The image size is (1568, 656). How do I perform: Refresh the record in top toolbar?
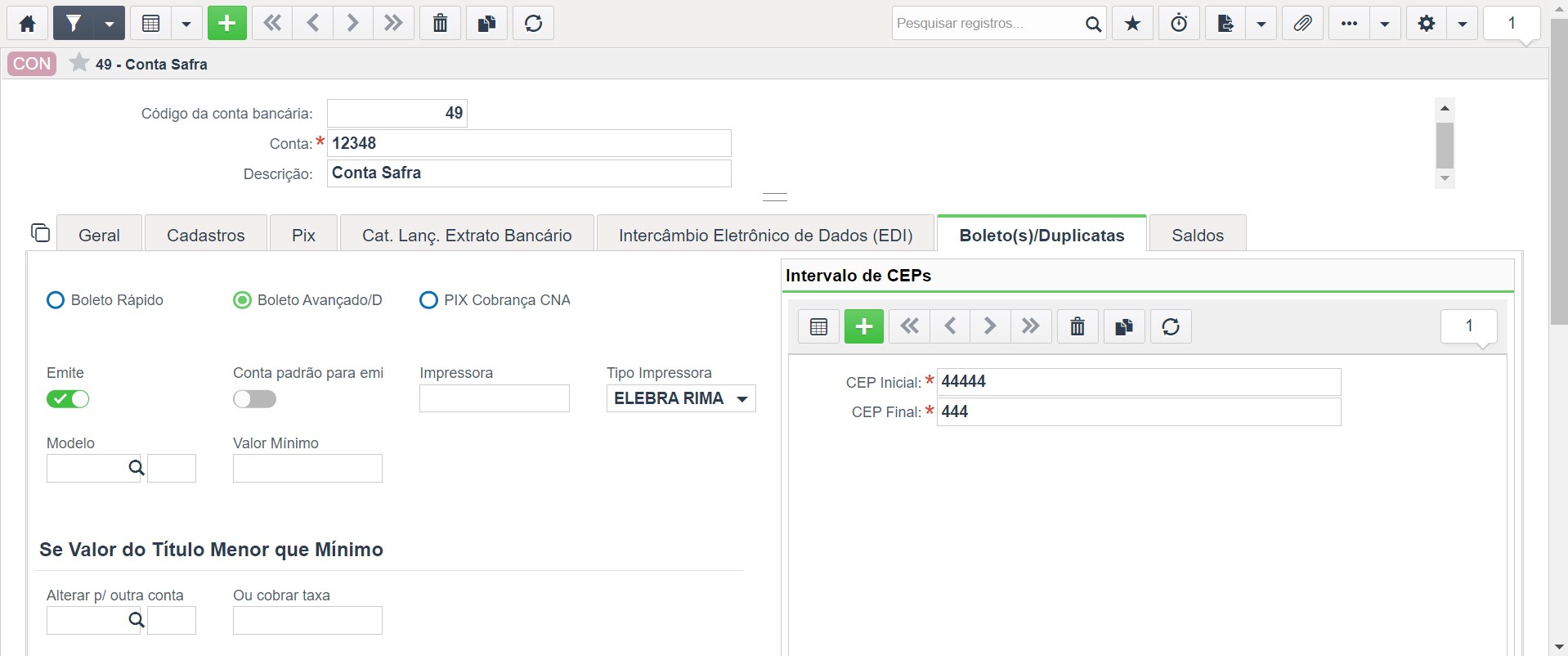click(x=534, y=23)
